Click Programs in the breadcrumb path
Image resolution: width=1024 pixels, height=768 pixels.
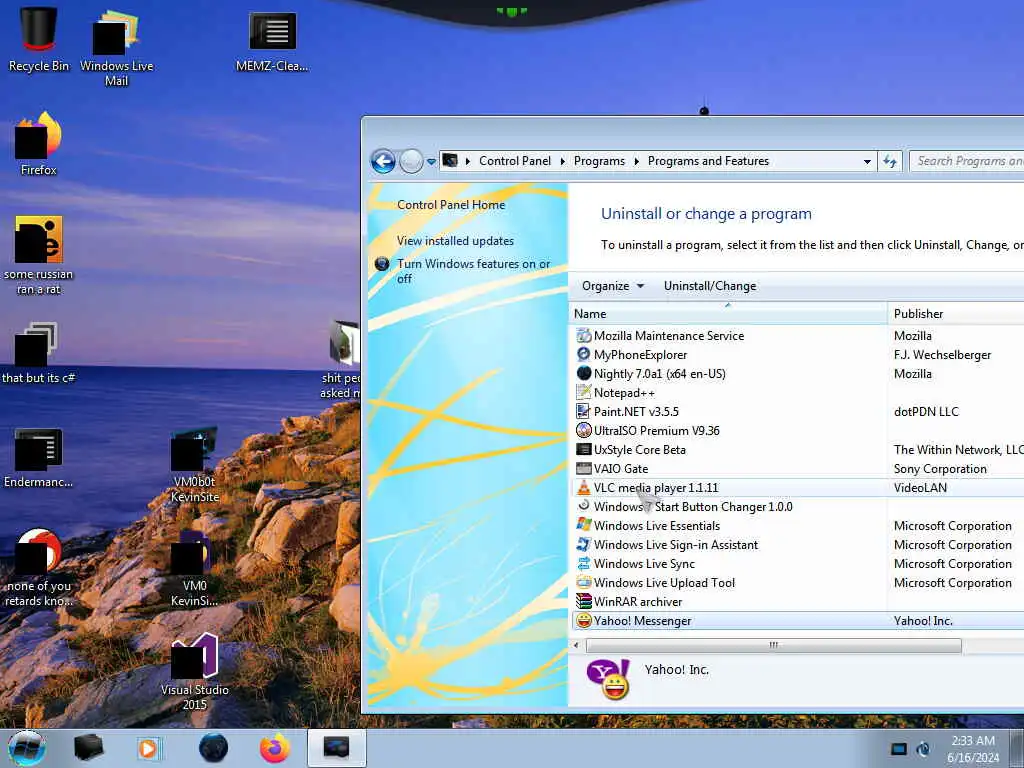pos(599,161)
